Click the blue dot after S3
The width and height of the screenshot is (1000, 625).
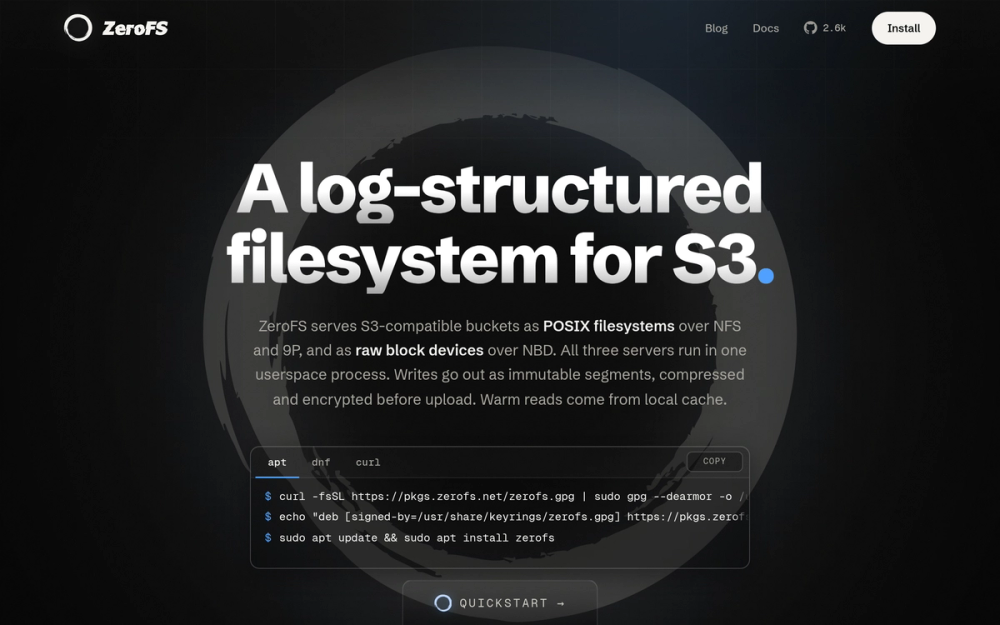click(x=766, y=275)
